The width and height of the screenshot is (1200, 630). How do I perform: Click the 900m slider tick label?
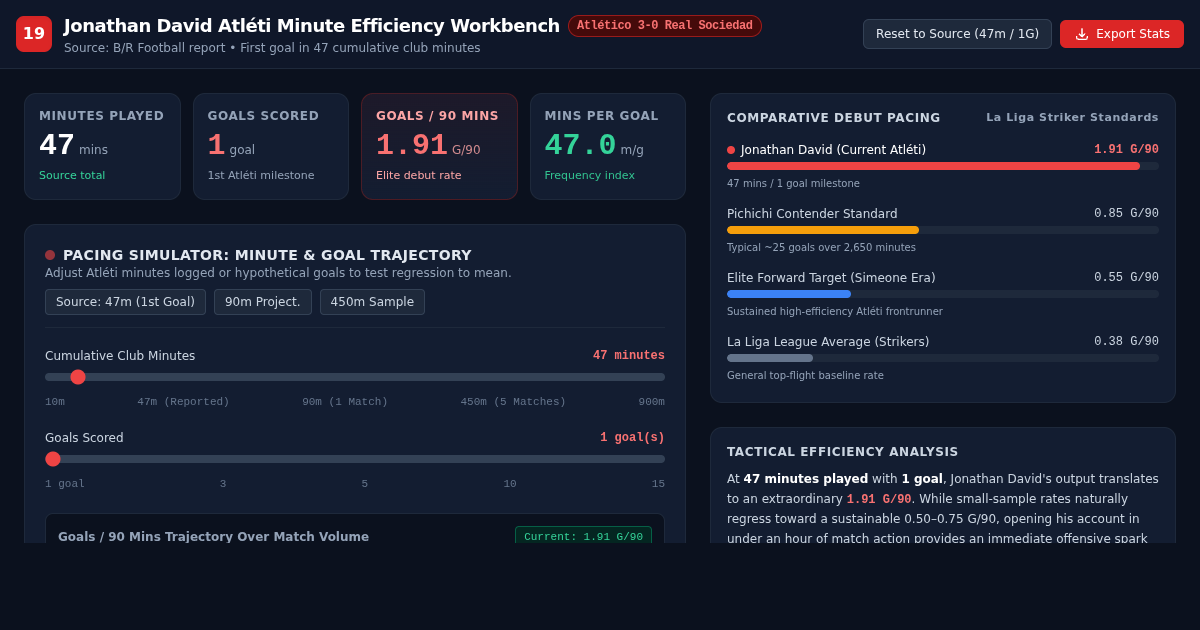[652, 402]
